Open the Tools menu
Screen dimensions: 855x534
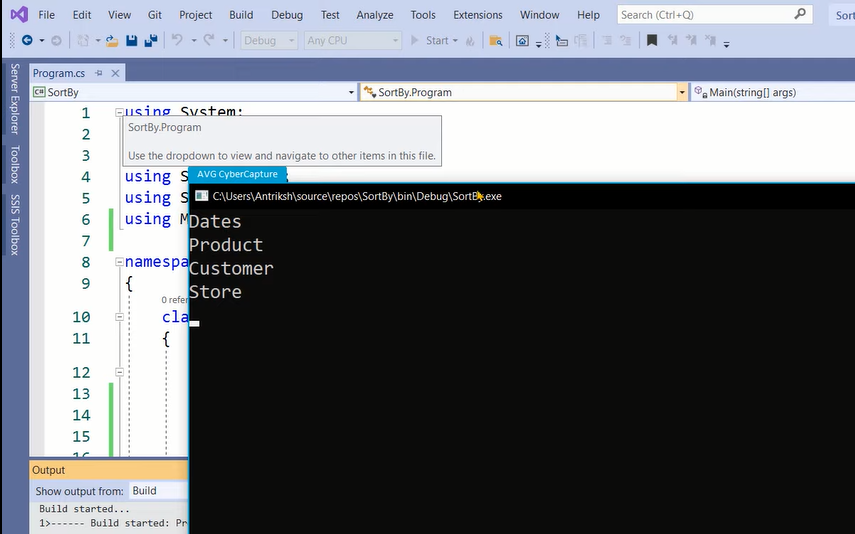click(423, 15)
